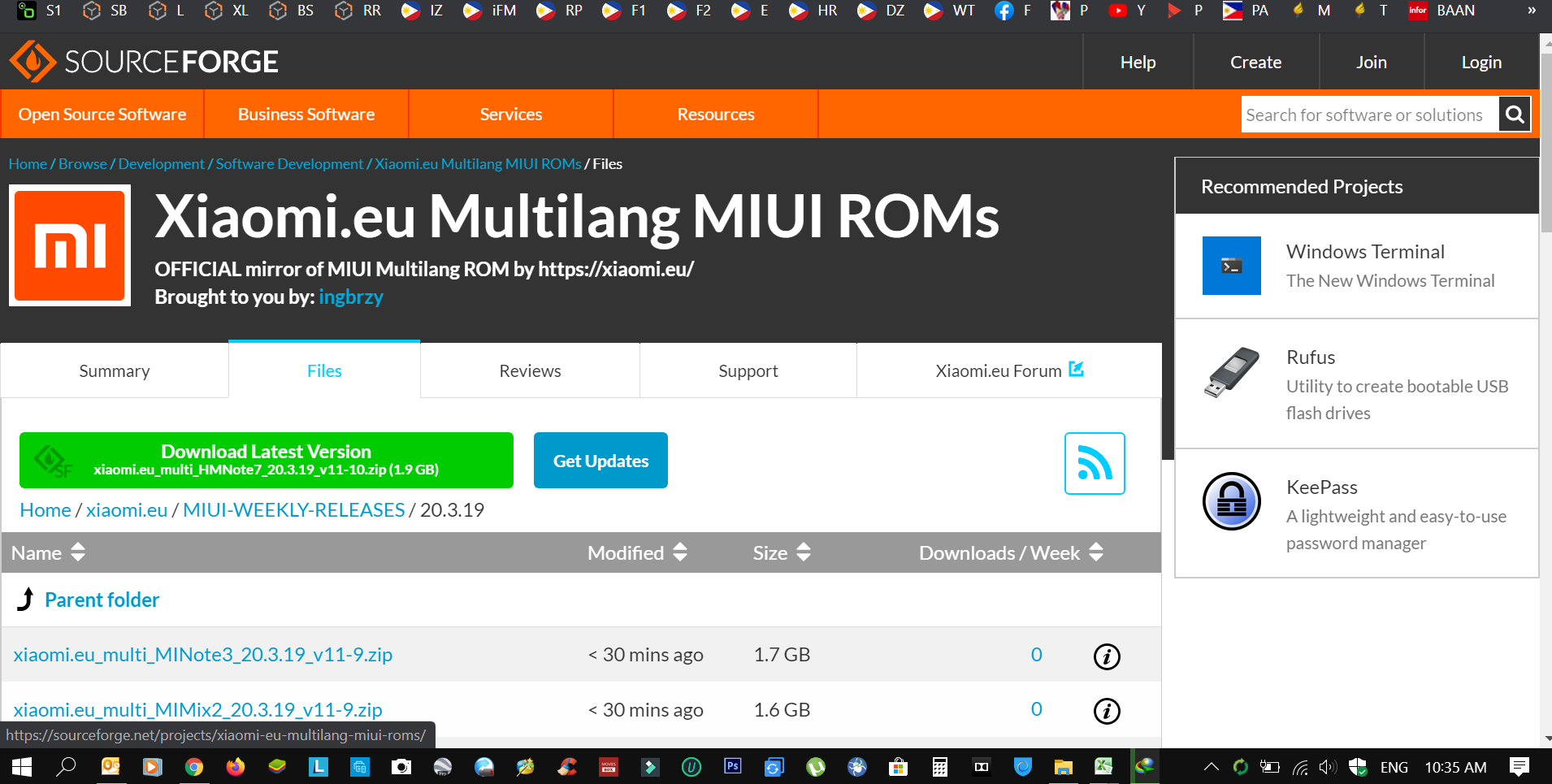The width and height of the screenshot is (1552, 784).
Task: Open the volume control in tray
Action: (x=1328, y=766)
